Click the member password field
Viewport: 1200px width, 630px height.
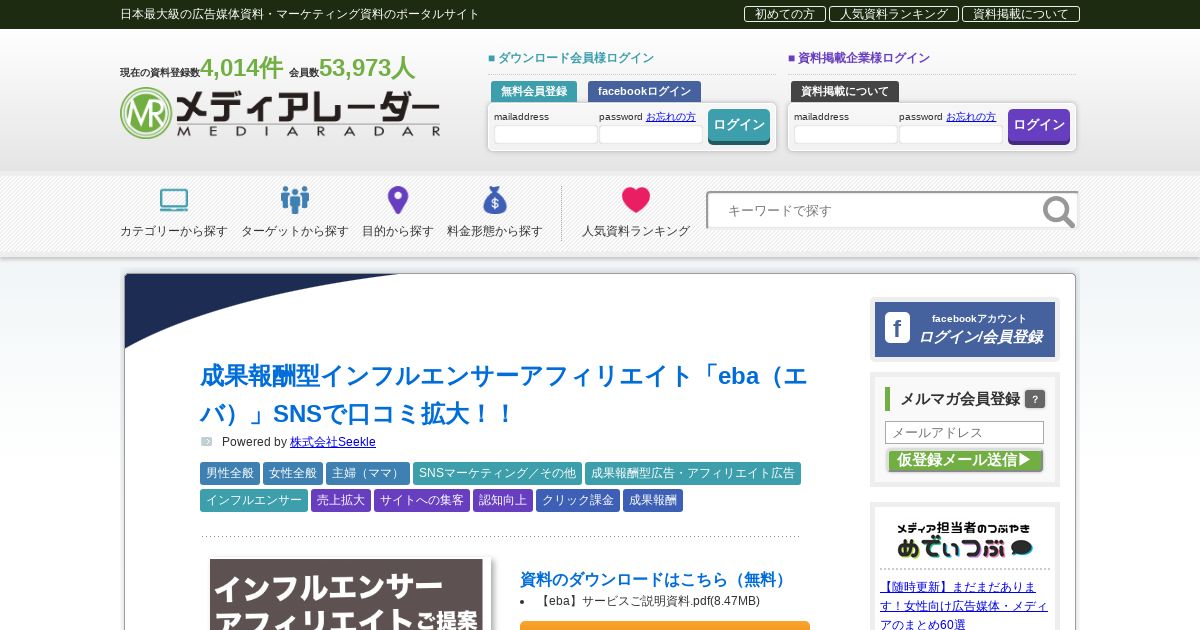pyautogui.click(x=651, y=134)
